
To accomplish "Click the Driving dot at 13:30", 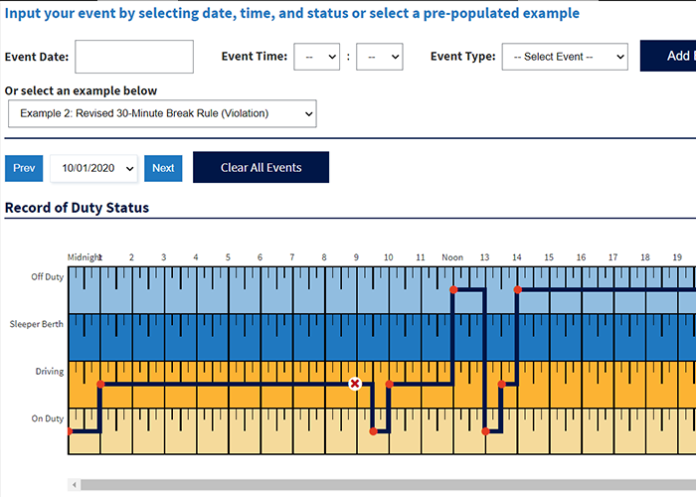I will [x=501, y=384].
